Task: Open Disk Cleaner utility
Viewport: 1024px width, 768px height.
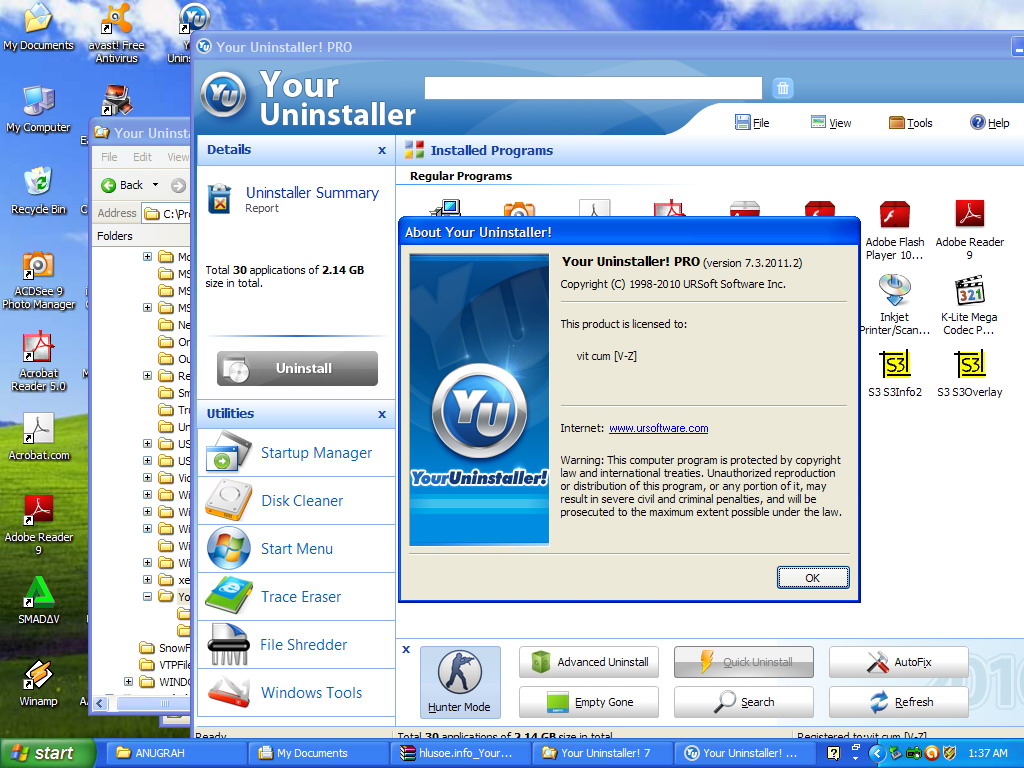Action: click(296, 501)
